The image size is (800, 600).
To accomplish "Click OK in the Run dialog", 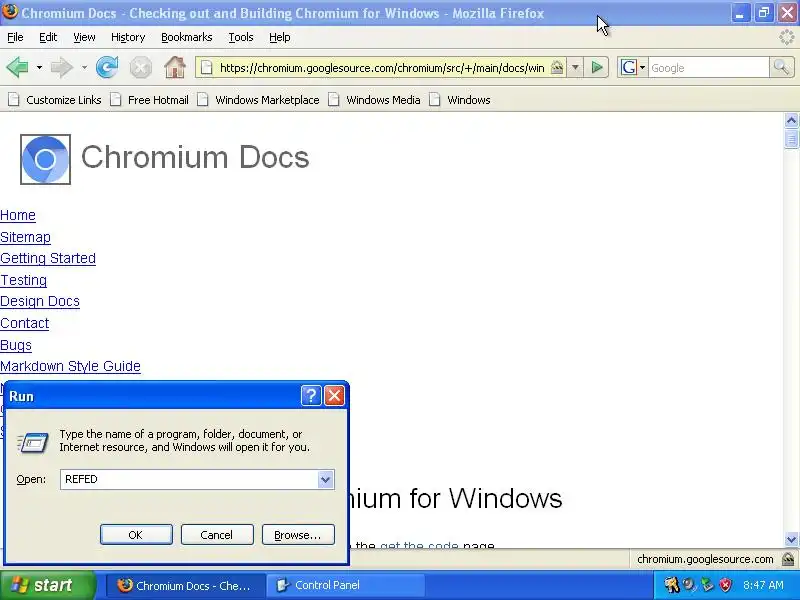I will click(x=136, y=535).
